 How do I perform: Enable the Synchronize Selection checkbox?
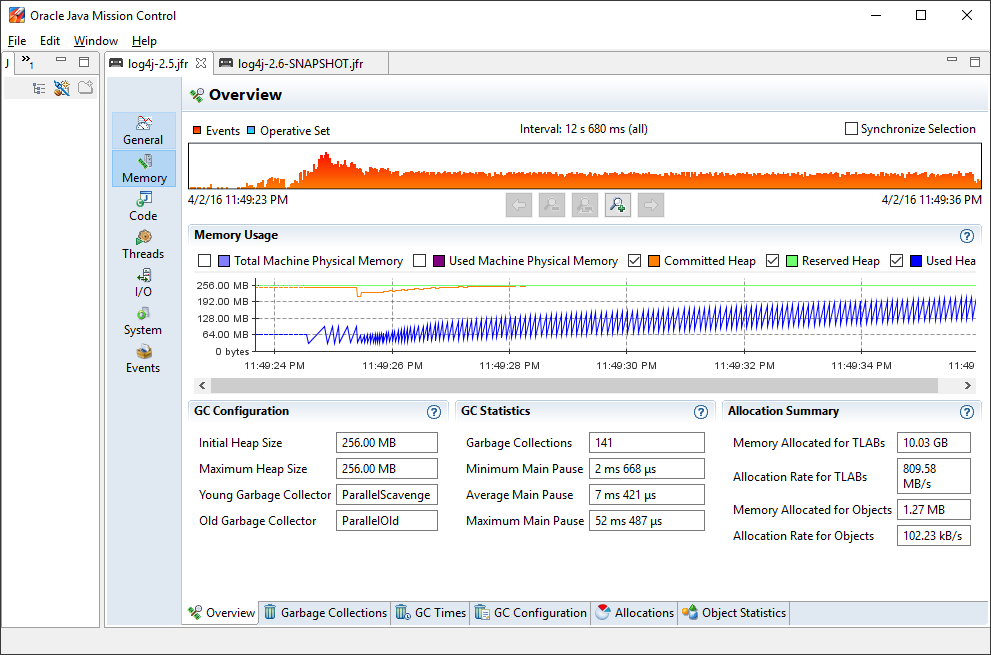point(852,129)
